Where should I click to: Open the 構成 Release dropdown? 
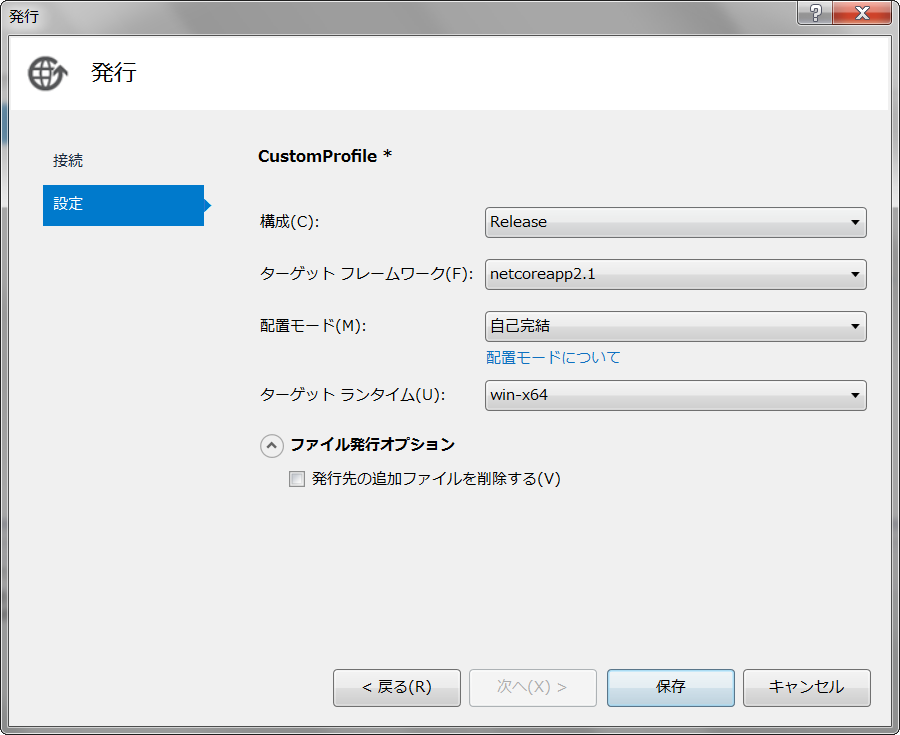click(x=676, y=222)
